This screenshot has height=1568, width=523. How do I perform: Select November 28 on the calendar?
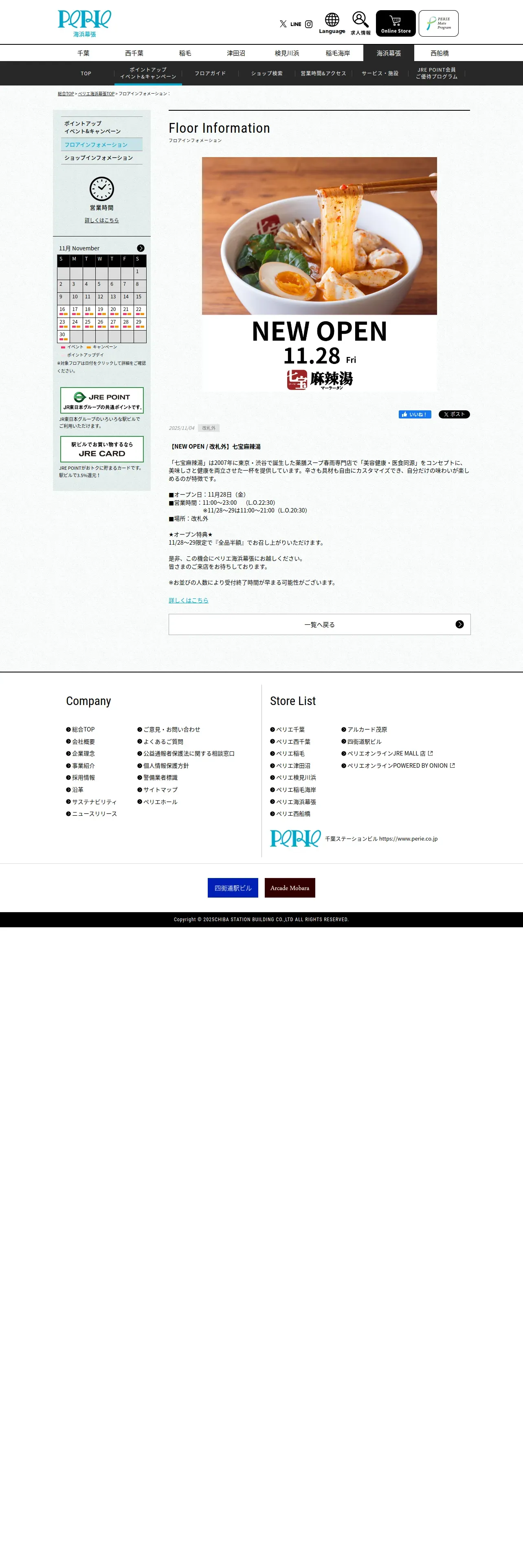point(127,323)
